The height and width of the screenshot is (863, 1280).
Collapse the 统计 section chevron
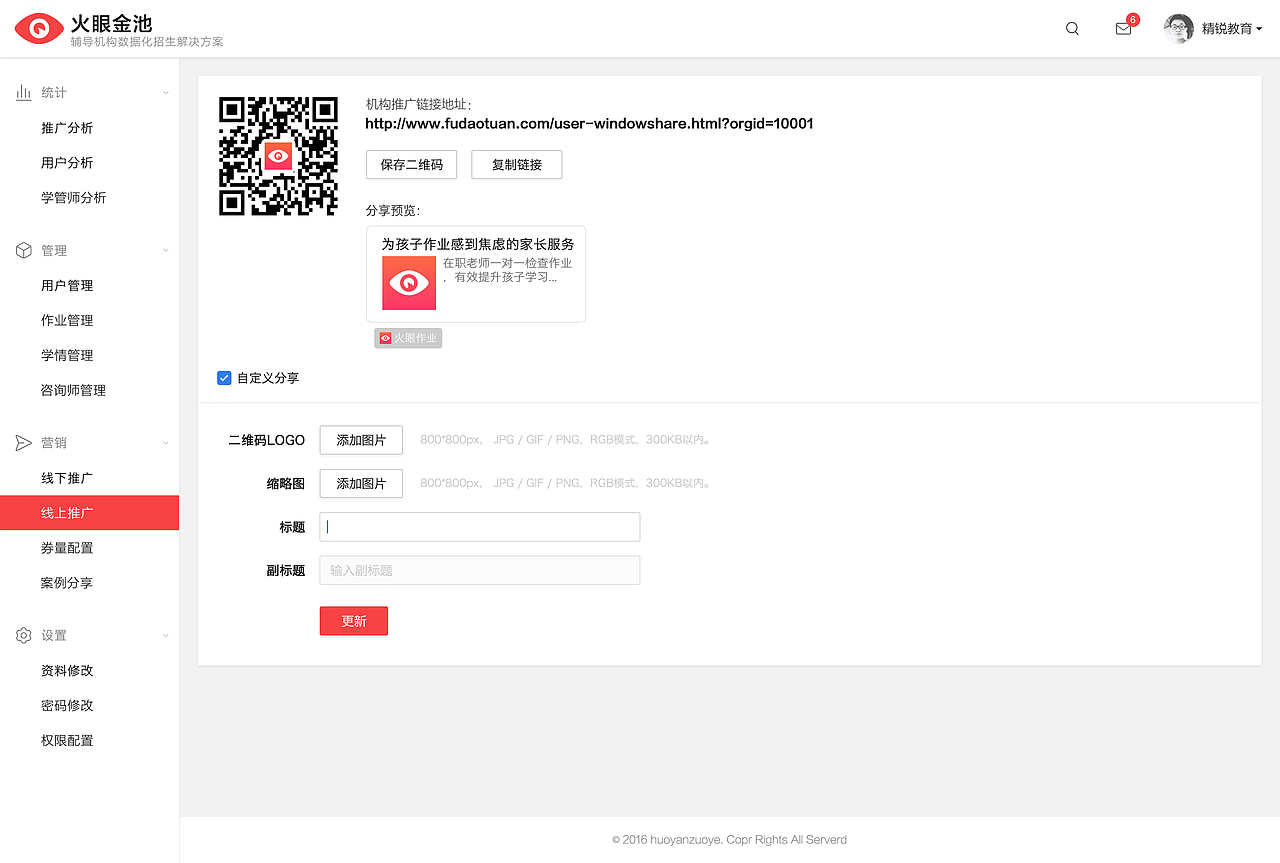tap(166, 93)
